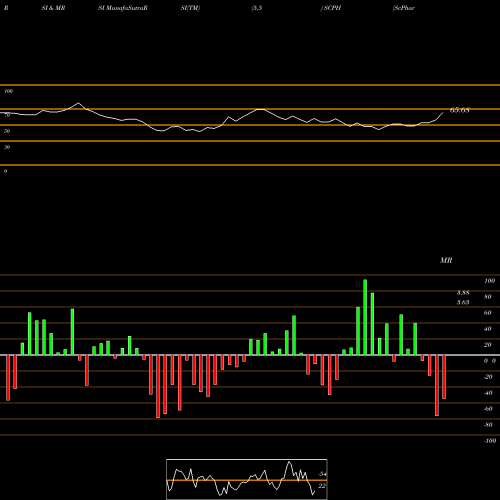This screenshot has width=500, height=500.
Task: Click the 80 label on MR axis
Action: point(488,297)
